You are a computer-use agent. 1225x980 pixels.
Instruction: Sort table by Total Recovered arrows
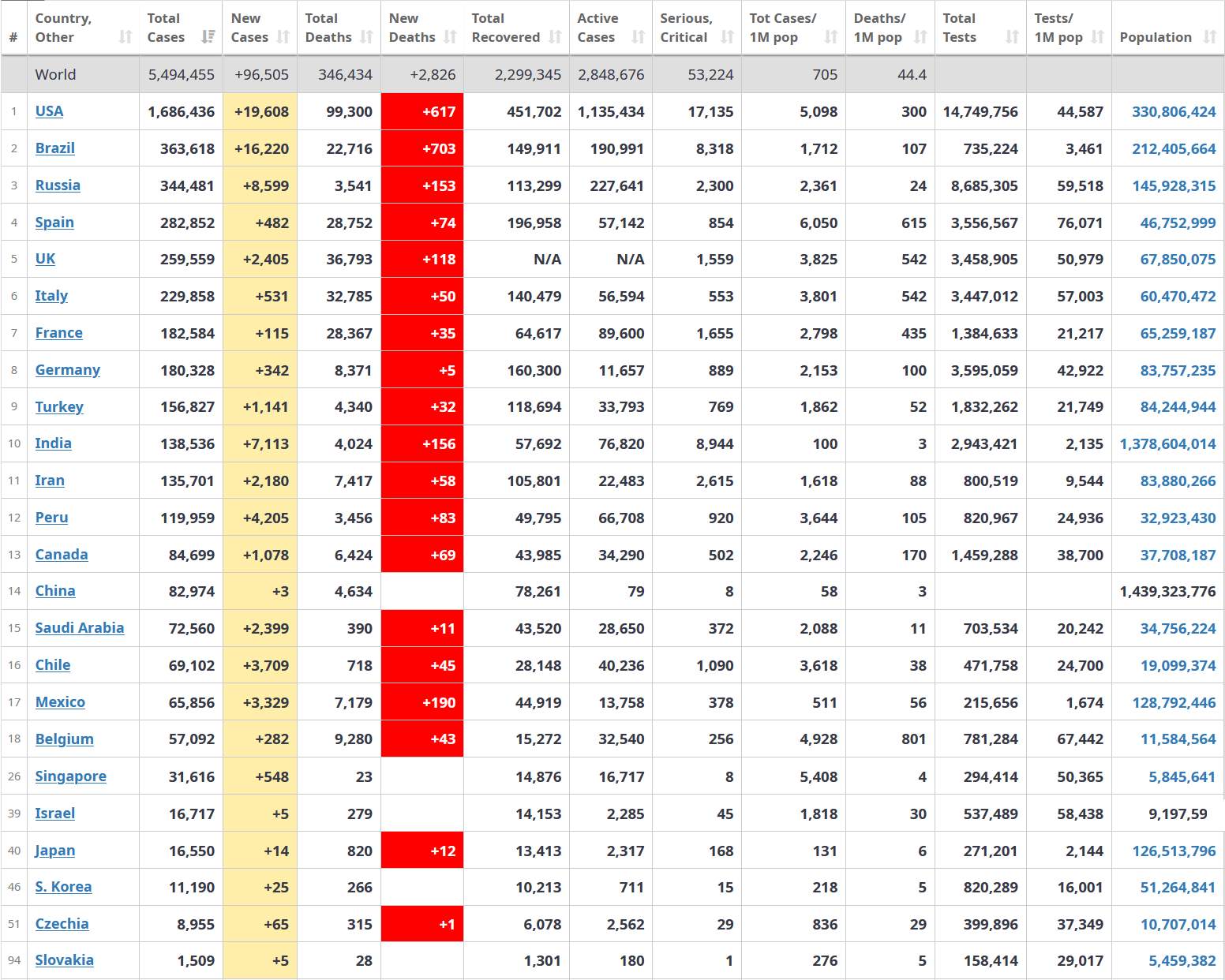tap(556, 37)
